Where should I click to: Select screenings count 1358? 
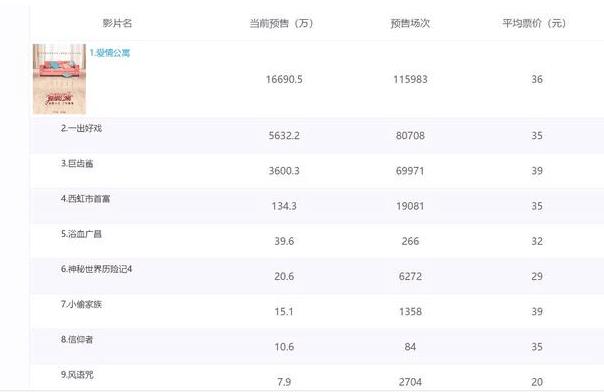click(x=410, y=312)
